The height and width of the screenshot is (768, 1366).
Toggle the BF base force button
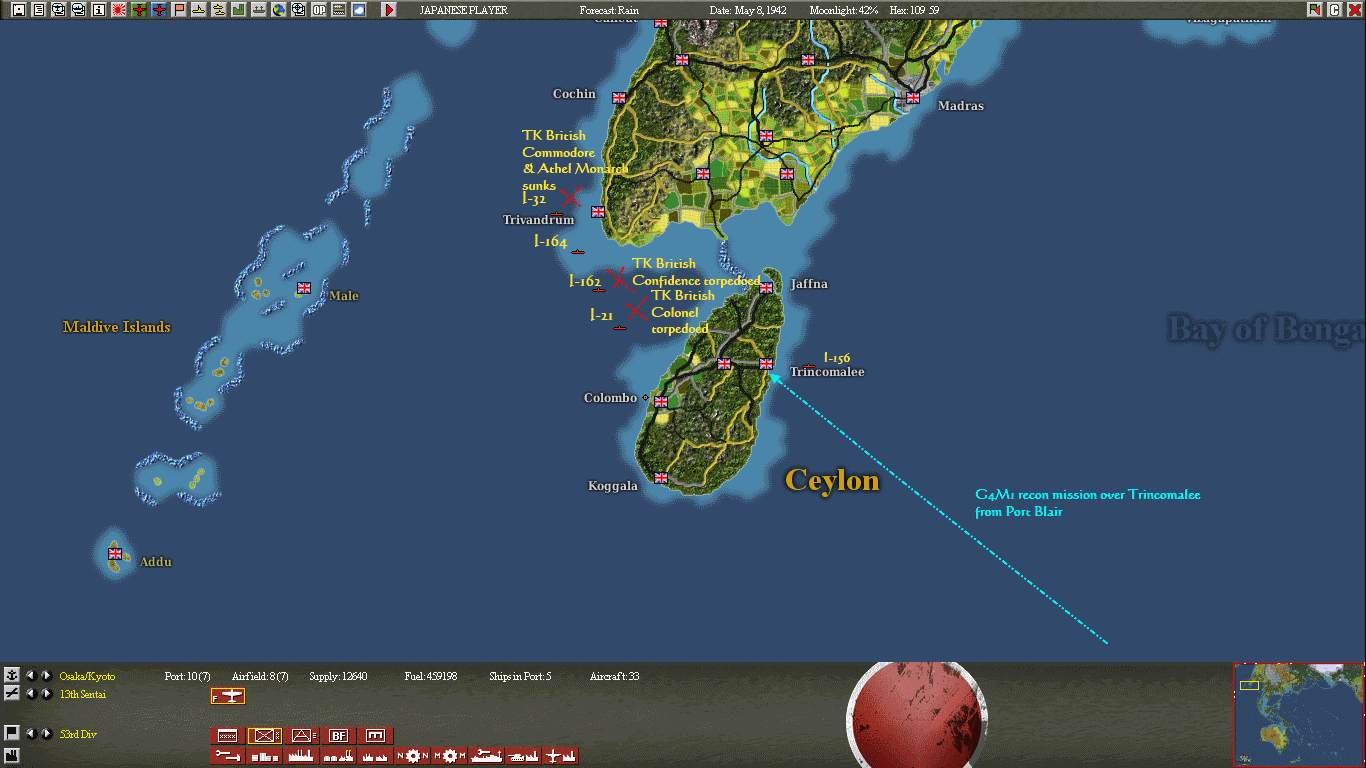(339, 736)
